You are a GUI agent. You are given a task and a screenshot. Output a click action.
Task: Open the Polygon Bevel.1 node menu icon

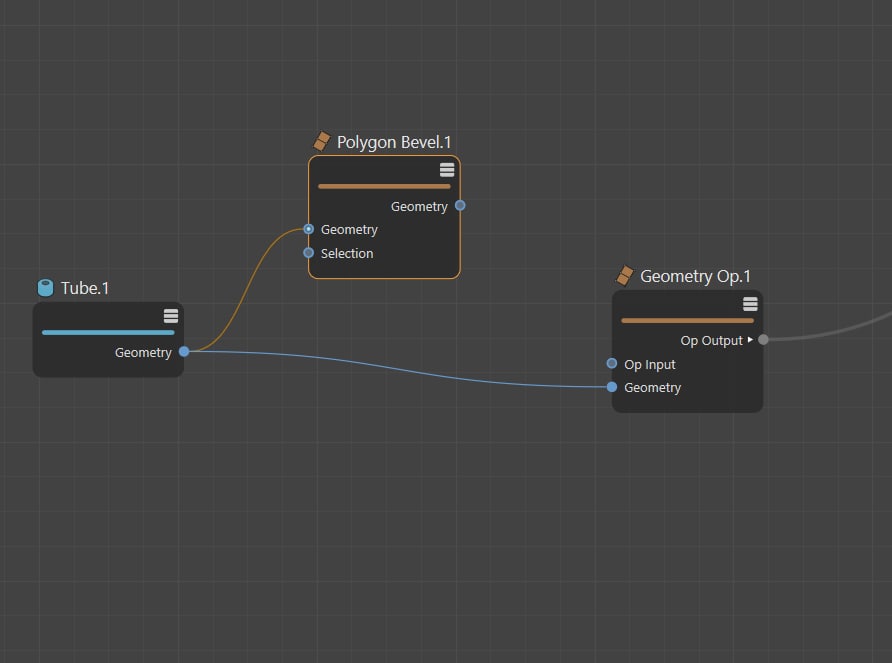[x=447, y=170]
